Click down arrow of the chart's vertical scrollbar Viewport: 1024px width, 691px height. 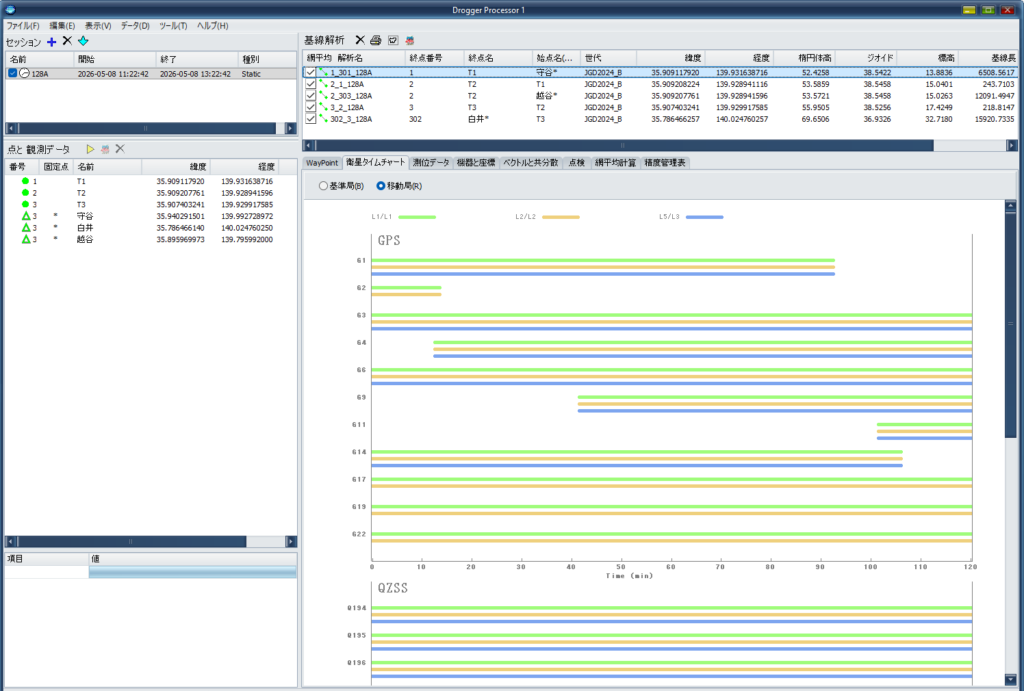point(1010,680)
